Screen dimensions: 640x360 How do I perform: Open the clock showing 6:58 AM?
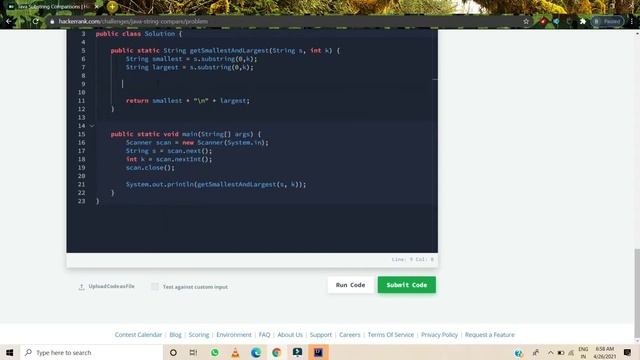604,353
